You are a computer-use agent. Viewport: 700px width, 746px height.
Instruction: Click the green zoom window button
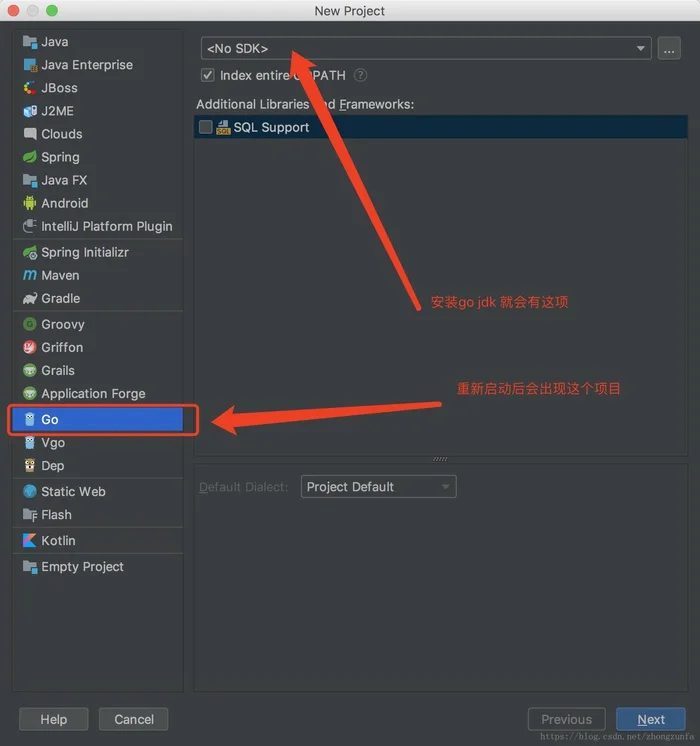(52, 10)
